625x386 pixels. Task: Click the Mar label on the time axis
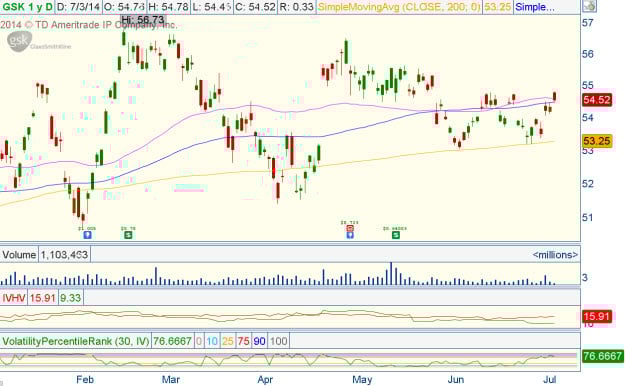[171, 379]
